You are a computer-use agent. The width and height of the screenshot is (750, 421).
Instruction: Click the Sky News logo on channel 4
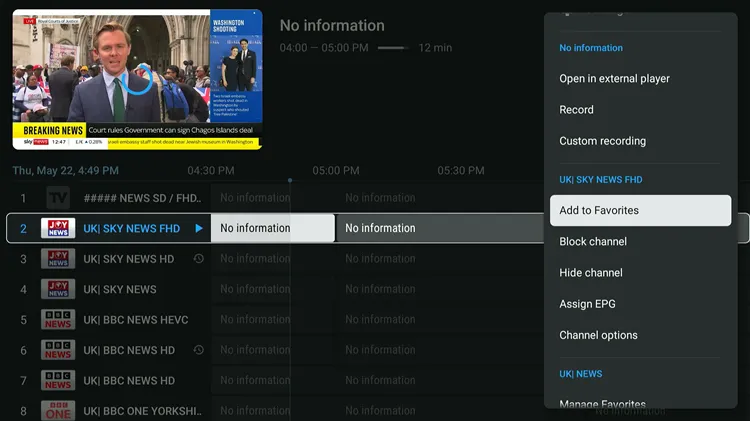pos(58,289)
